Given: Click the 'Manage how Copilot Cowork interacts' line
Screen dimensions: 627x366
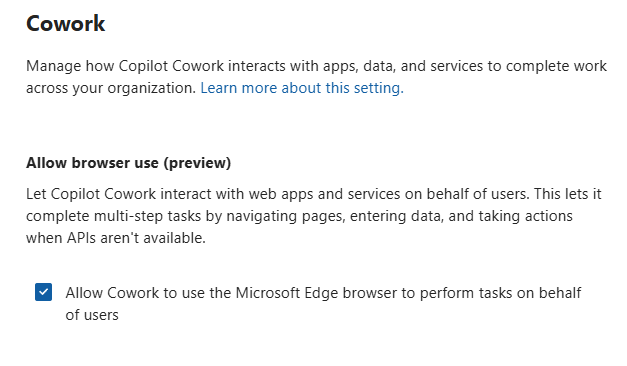Looking at the screenshot, I should (x=316, y=66).
